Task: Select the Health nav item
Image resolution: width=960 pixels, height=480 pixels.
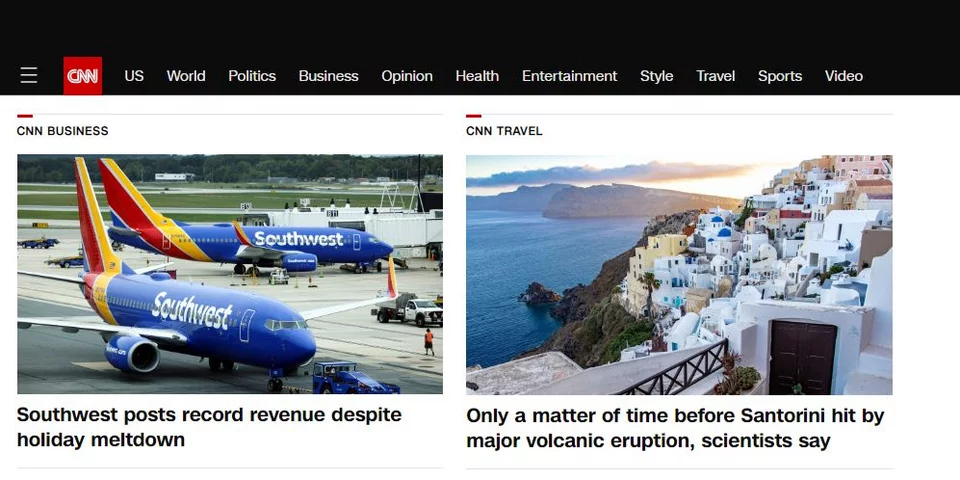Action: (477, 76)
